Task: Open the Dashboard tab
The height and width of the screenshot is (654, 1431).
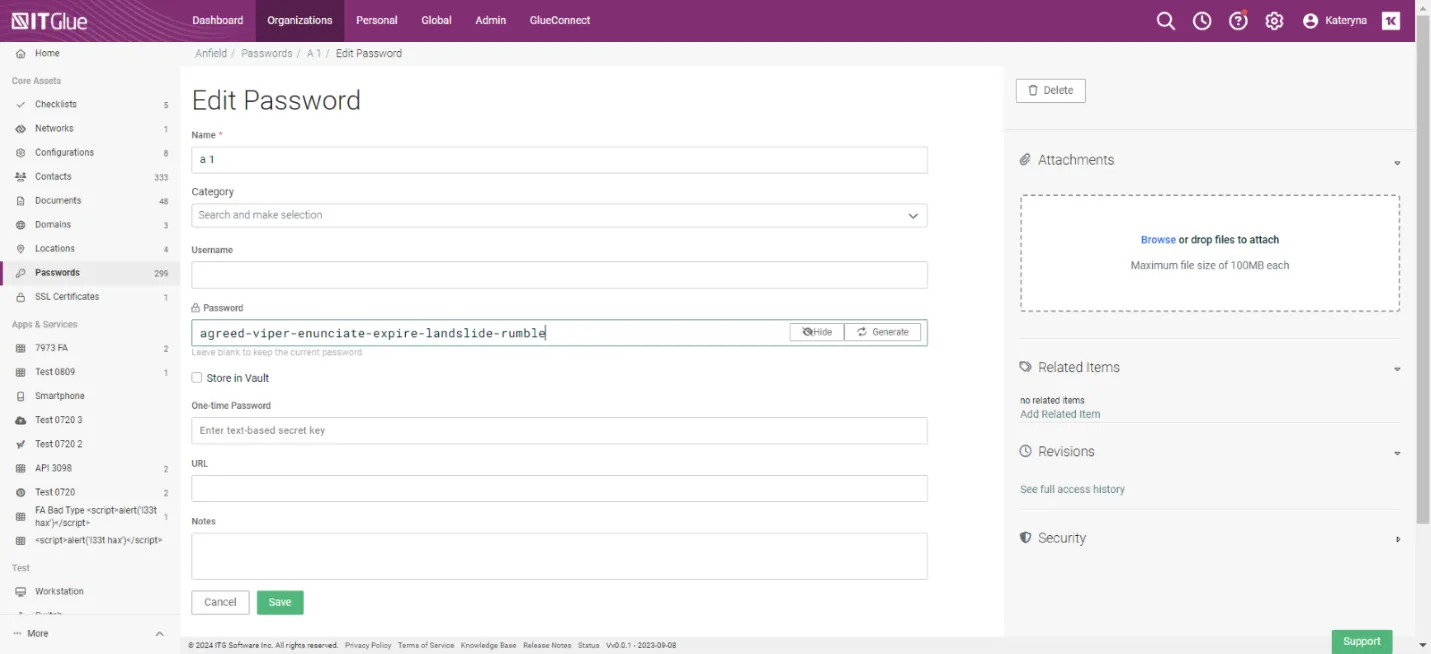Action: [x=217, y=20]
